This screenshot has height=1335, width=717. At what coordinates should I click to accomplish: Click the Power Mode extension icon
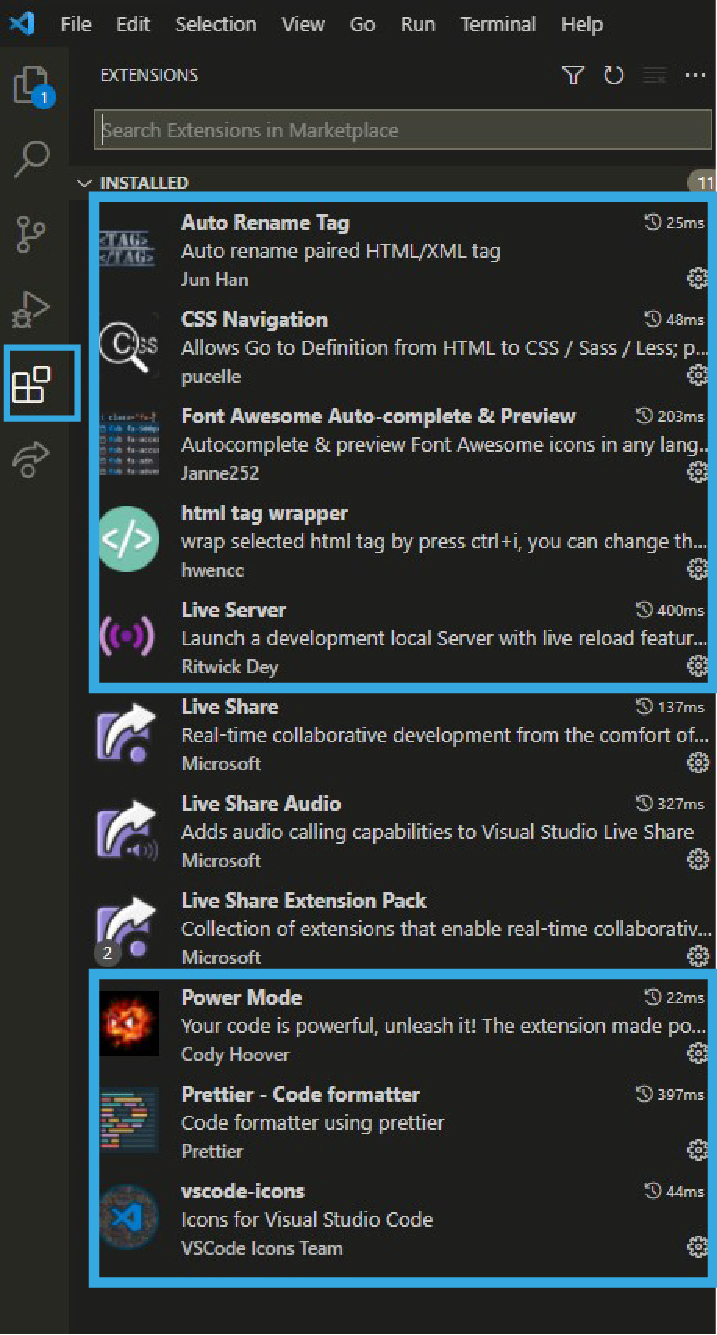pyautogui.click(x=128, y=1024)
